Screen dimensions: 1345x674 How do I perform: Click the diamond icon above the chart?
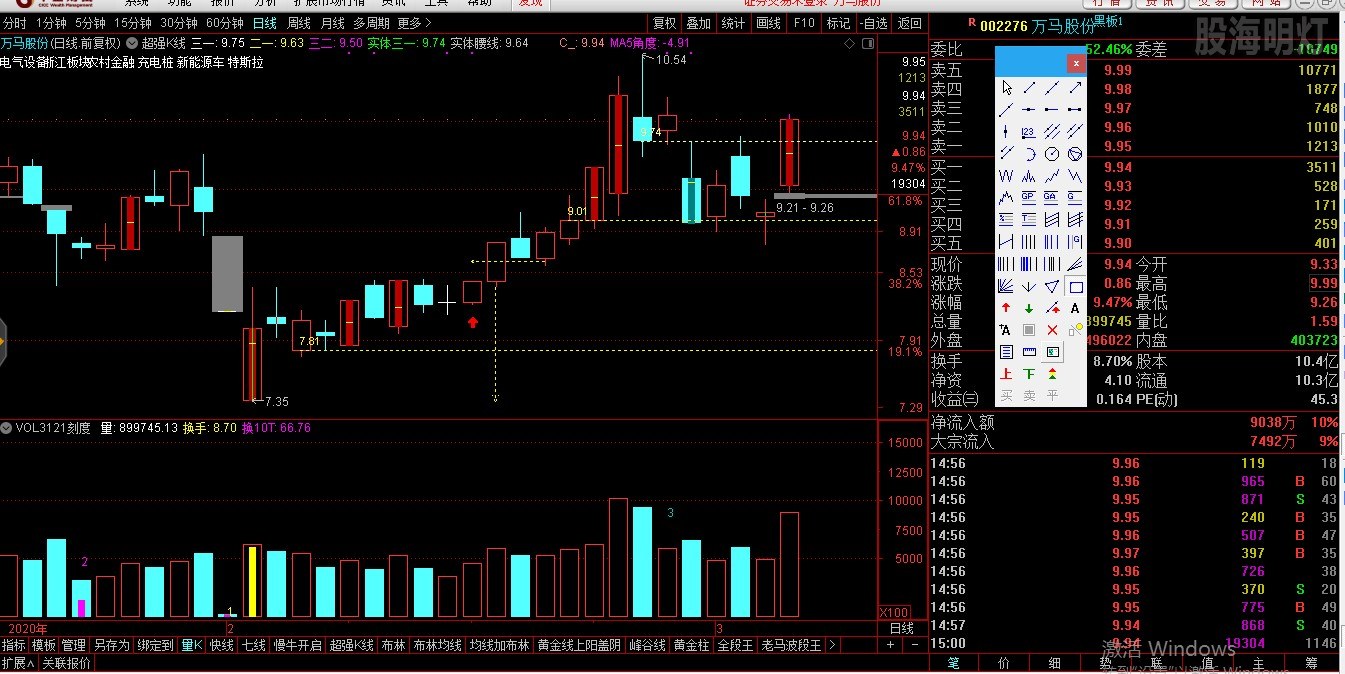[x=850, y=43]
